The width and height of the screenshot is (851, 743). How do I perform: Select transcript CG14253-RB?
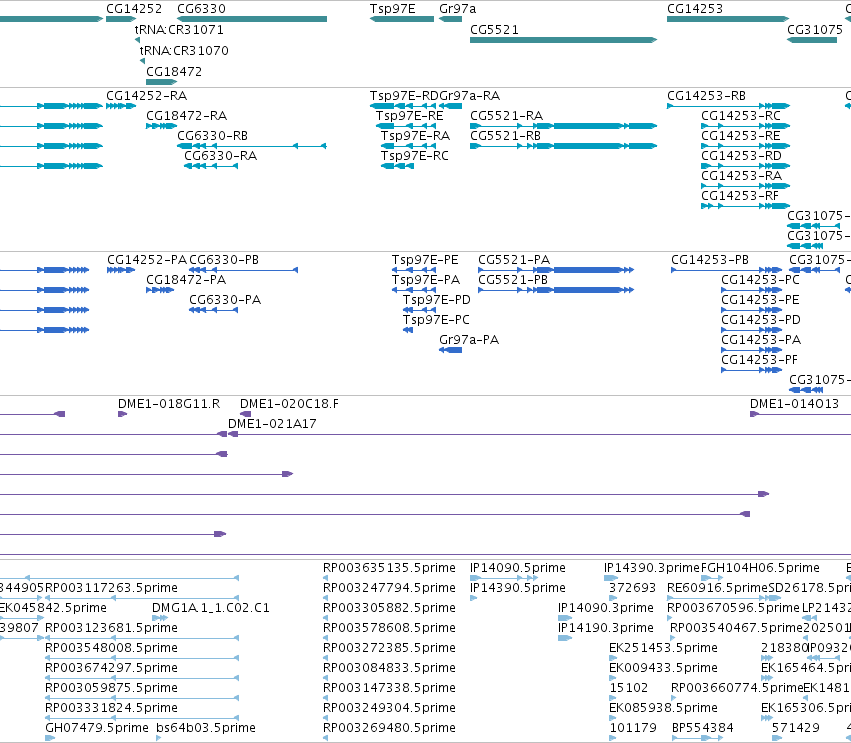point(706,96)
